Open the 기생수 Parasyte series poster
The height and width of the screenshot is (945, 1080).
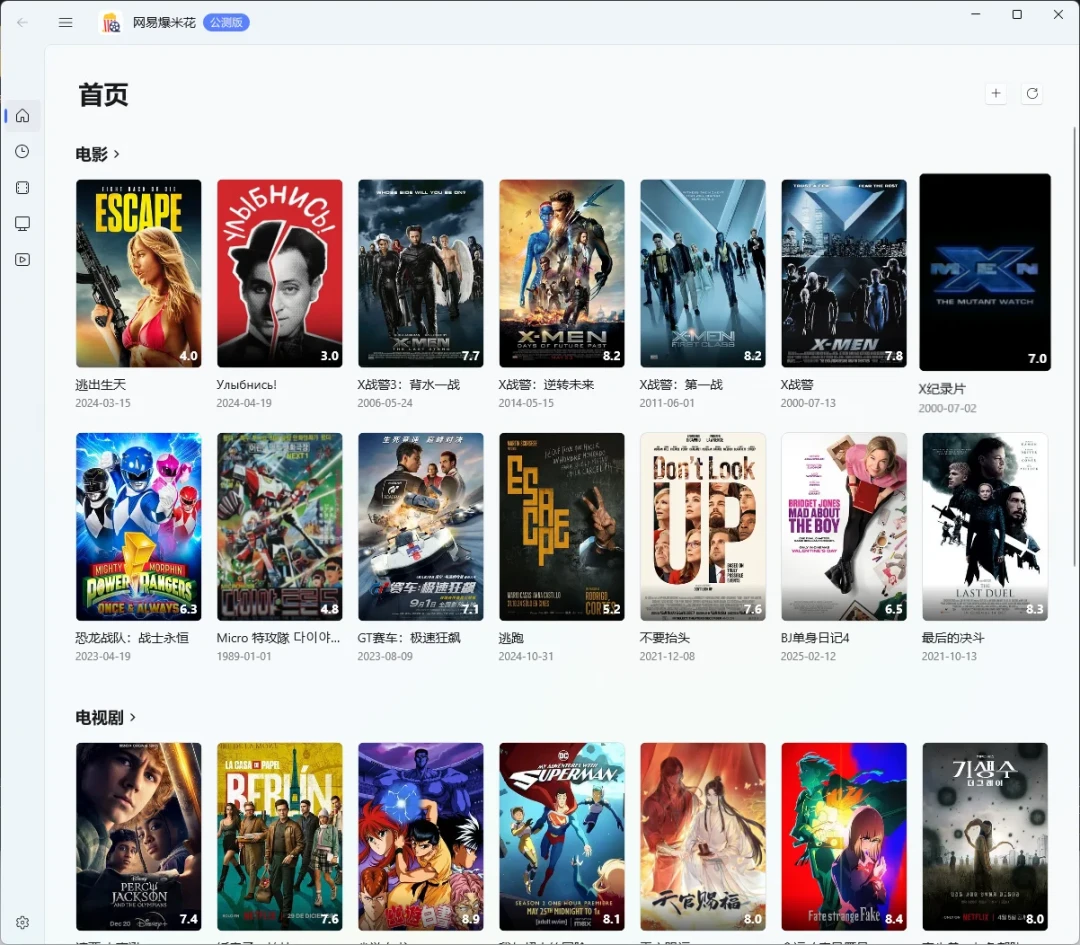pos(985,837)
